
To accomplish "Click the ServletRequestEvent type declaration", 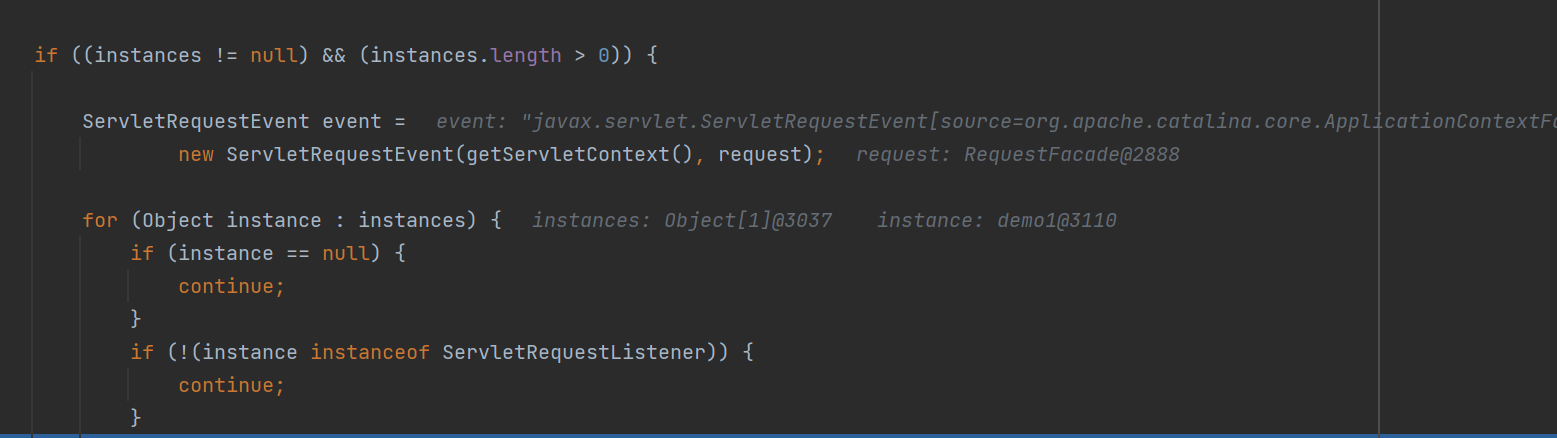I will (x=196, y=122).
